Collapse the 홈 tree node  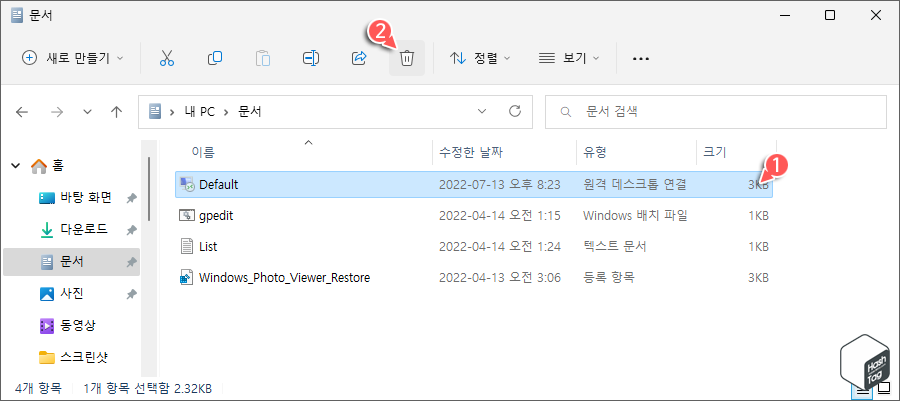pos(15,166)
